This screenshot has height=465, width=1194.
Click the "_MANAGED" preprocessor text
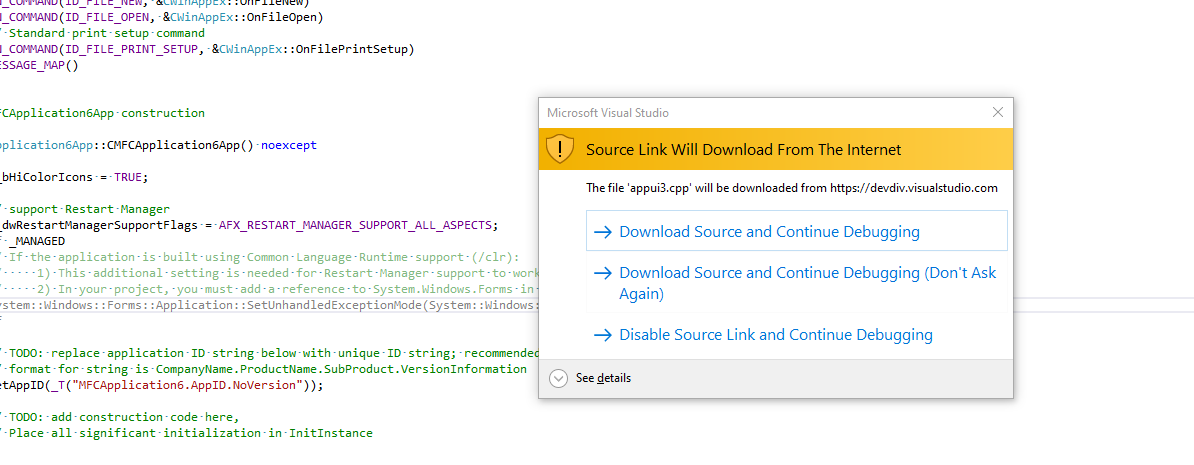coord(39,241)
